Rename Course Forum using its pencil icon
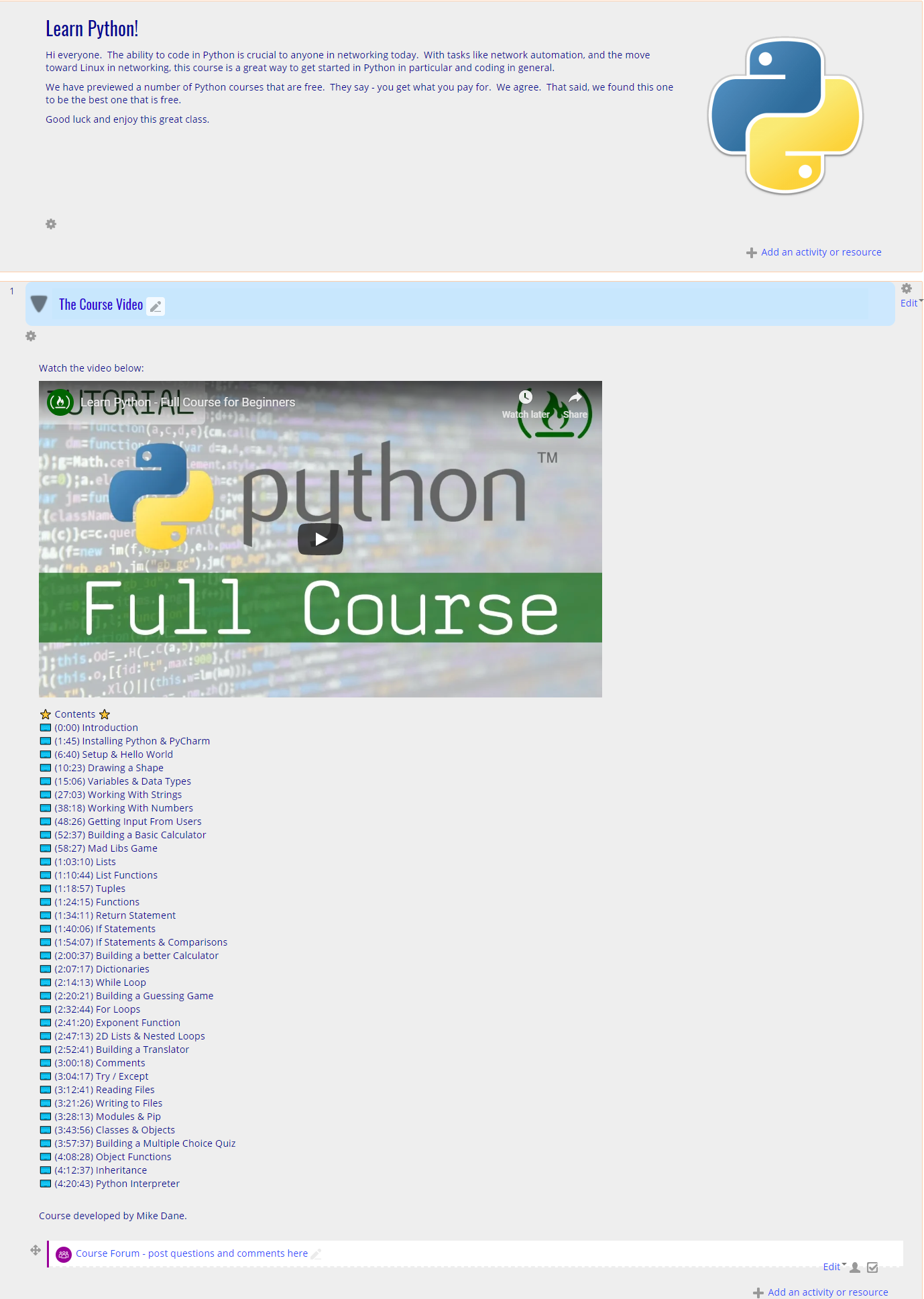Screen dimensions: 924x1299 (316, 1254)
